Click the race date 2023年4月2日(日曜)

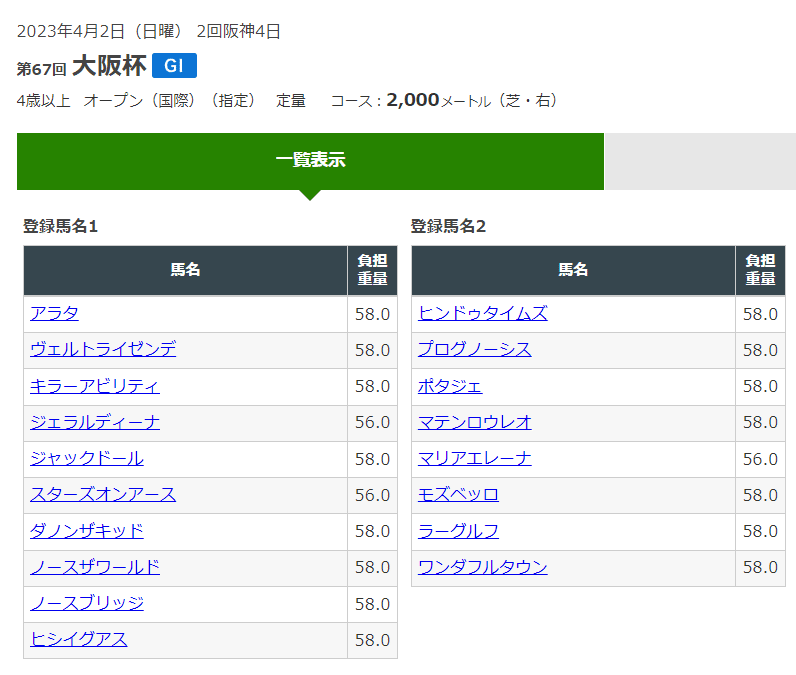(x=99, y=31)
